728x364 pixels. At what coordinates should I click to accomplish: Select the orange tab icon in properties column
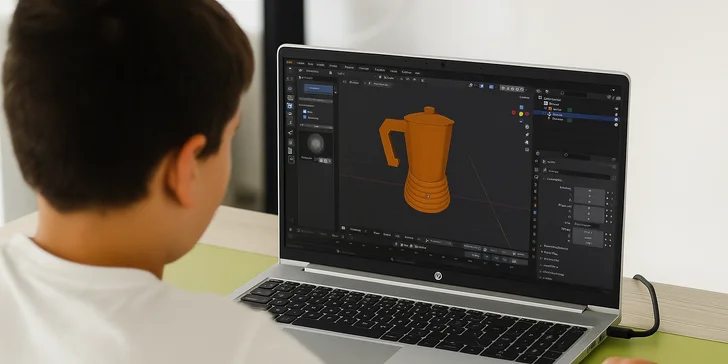(535, 205)
